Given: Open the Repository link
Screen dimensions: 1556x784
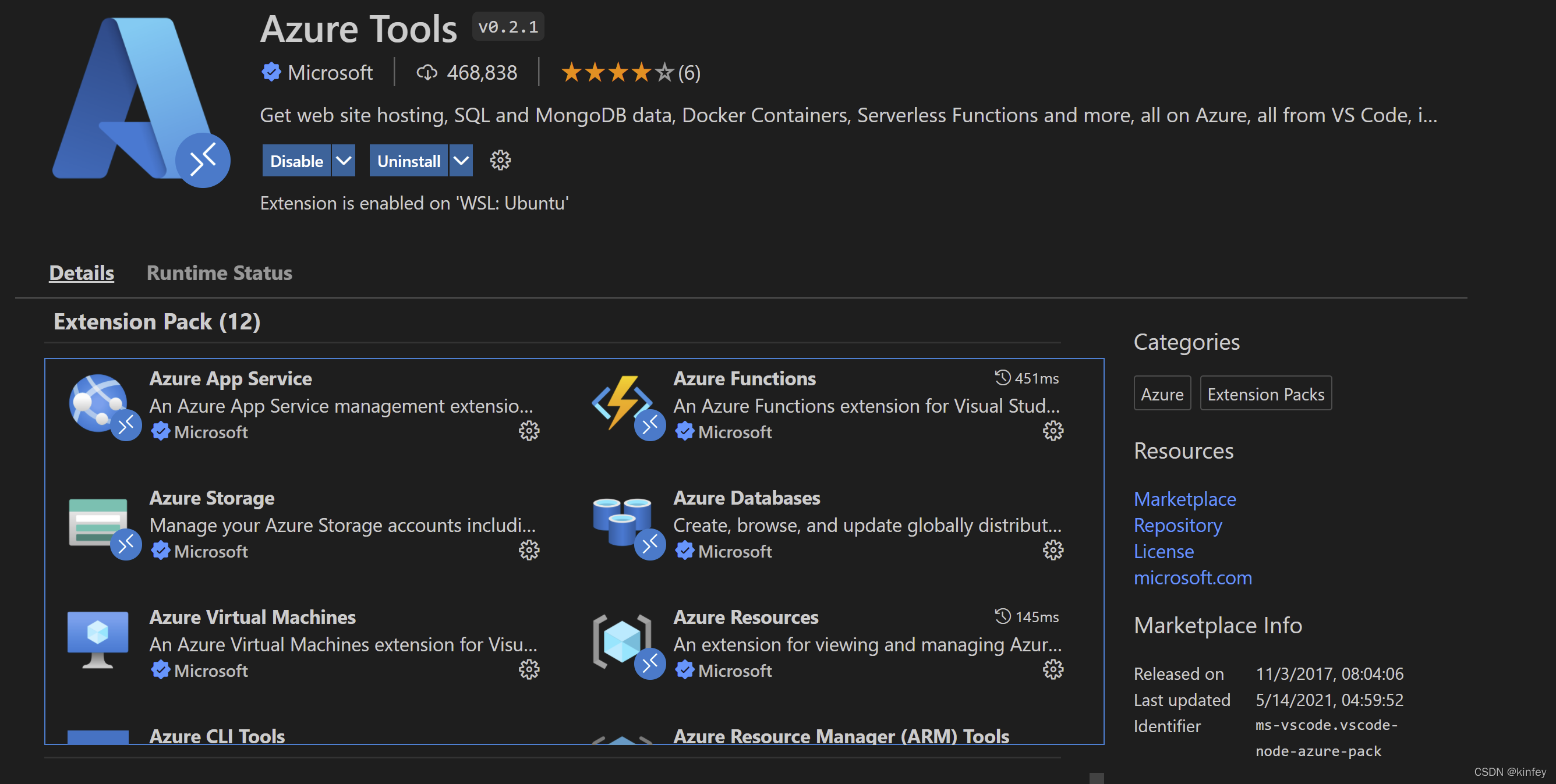Looking at the screenshot, I should point(1177,525).
